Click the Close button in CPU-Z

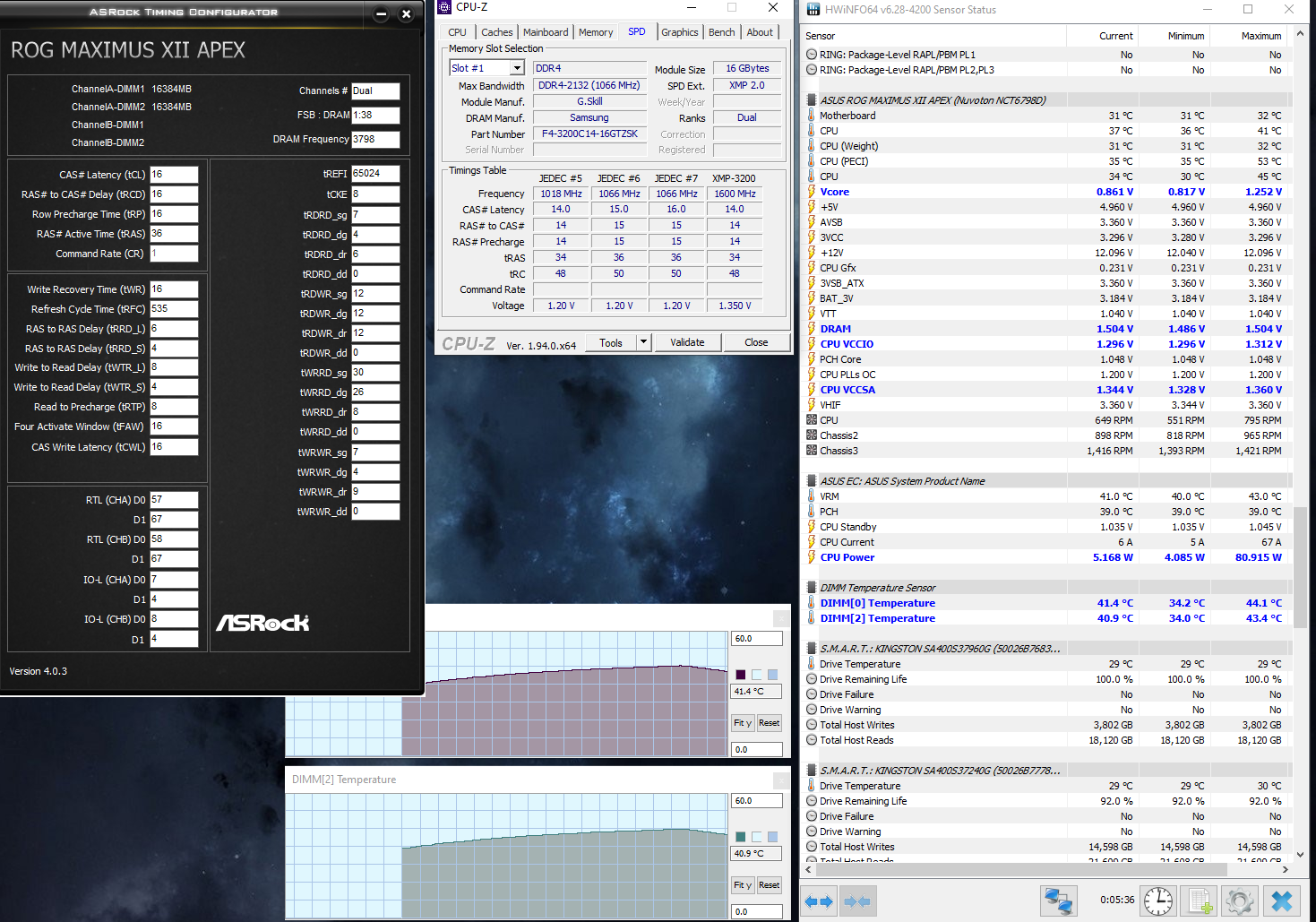coord(756,342)
